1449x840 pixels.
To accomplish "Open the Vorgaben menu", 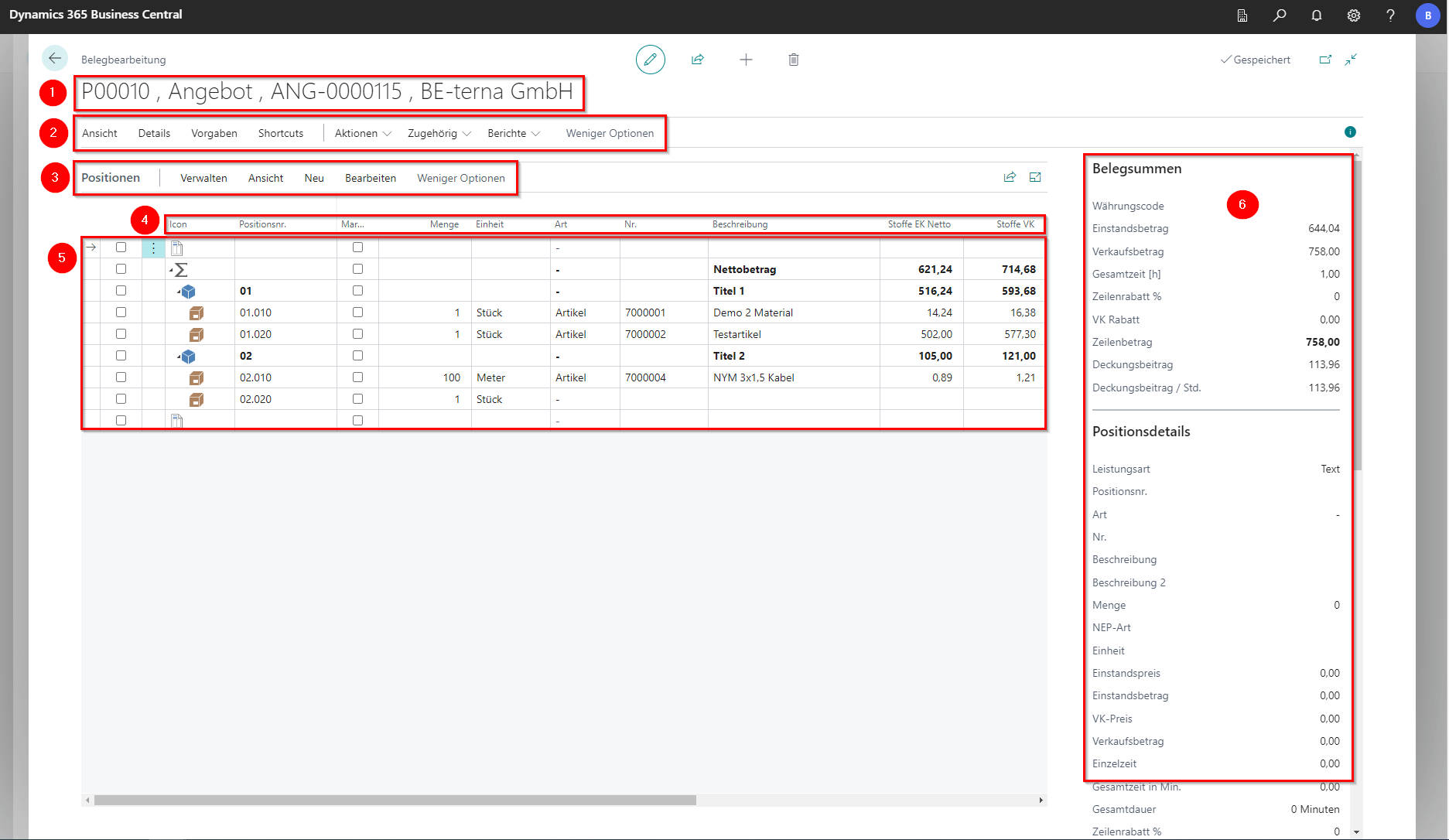I will coord(214,133).
